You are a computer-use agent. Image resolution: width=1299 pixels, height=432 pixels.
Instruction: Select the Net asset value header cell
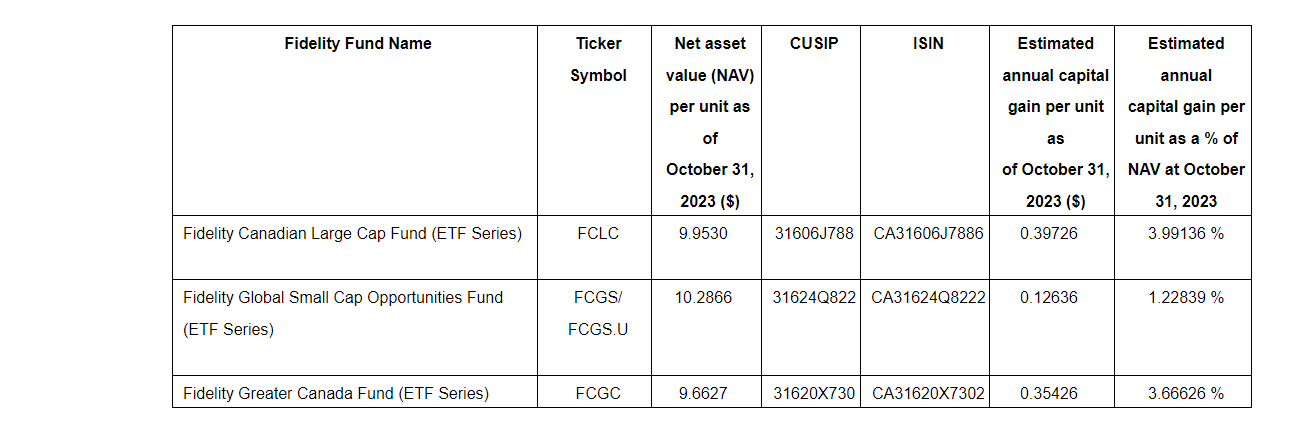710,122
